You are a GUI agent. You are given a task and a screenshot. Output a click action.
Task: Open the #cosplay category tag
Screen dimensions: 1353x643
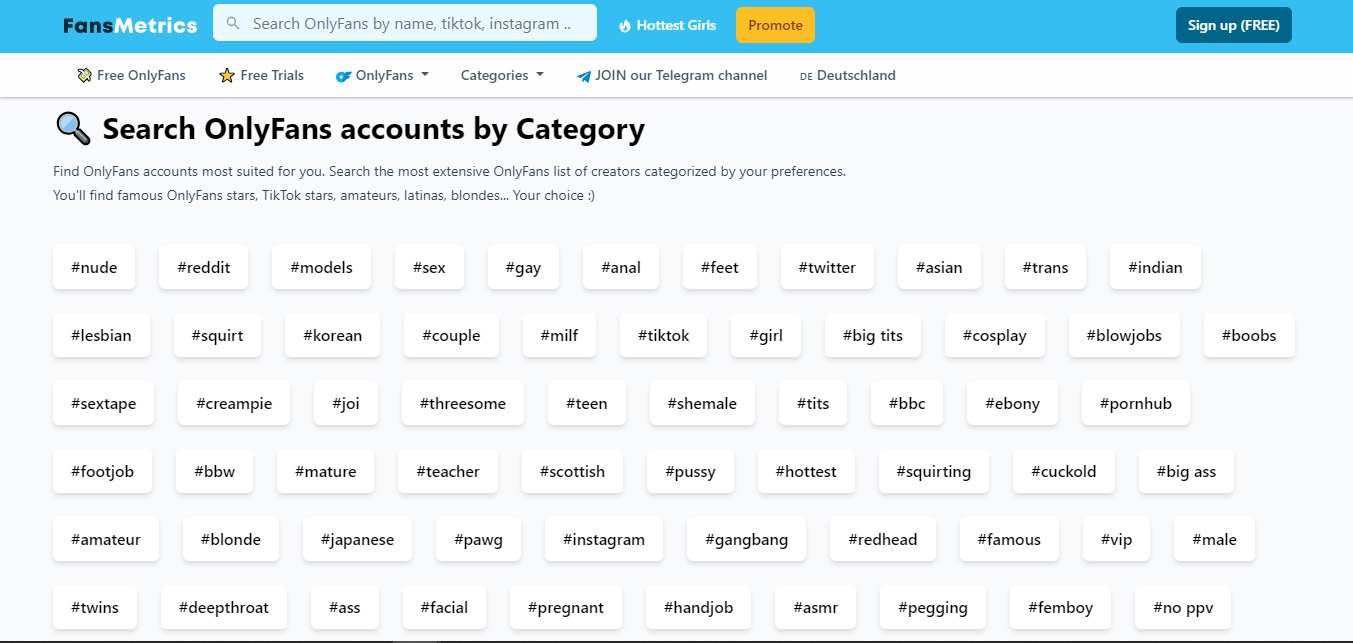[994, 335]
